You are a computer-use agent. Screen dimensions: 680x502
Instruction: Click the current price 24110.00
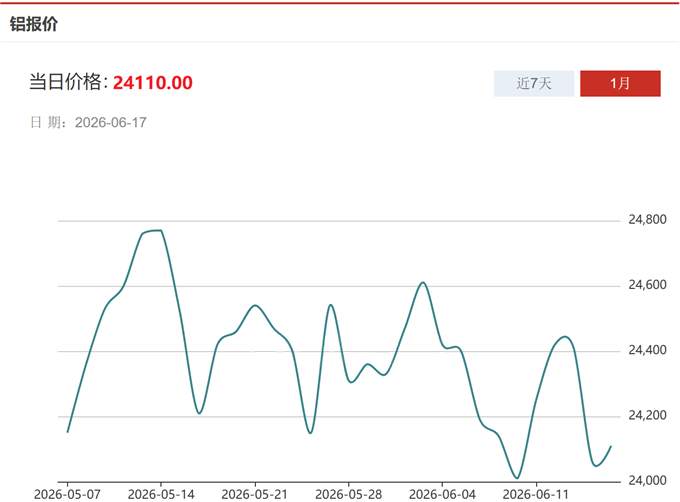[153, 83]
